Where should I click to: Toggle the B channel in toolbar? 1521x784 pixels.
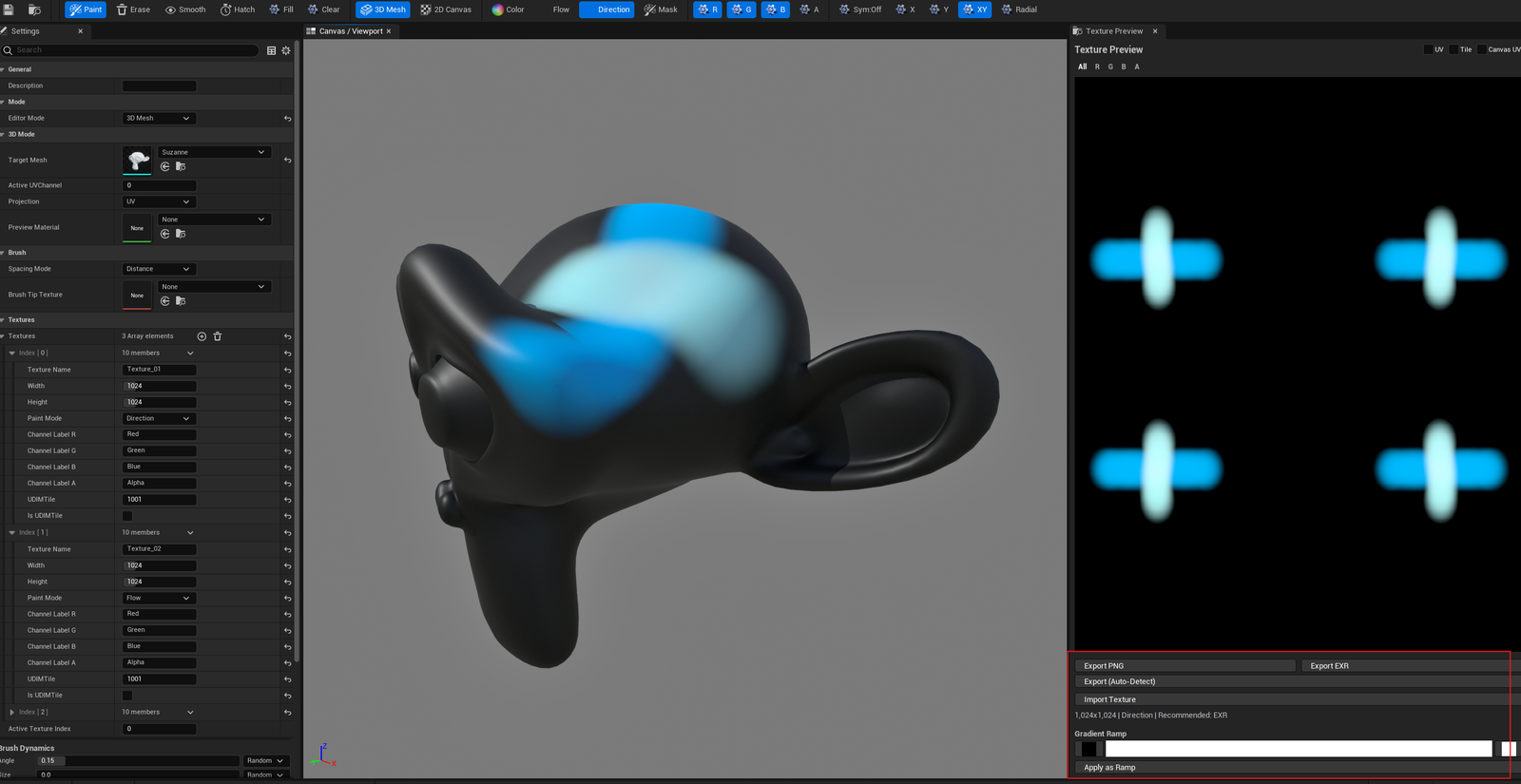point(776,10)
